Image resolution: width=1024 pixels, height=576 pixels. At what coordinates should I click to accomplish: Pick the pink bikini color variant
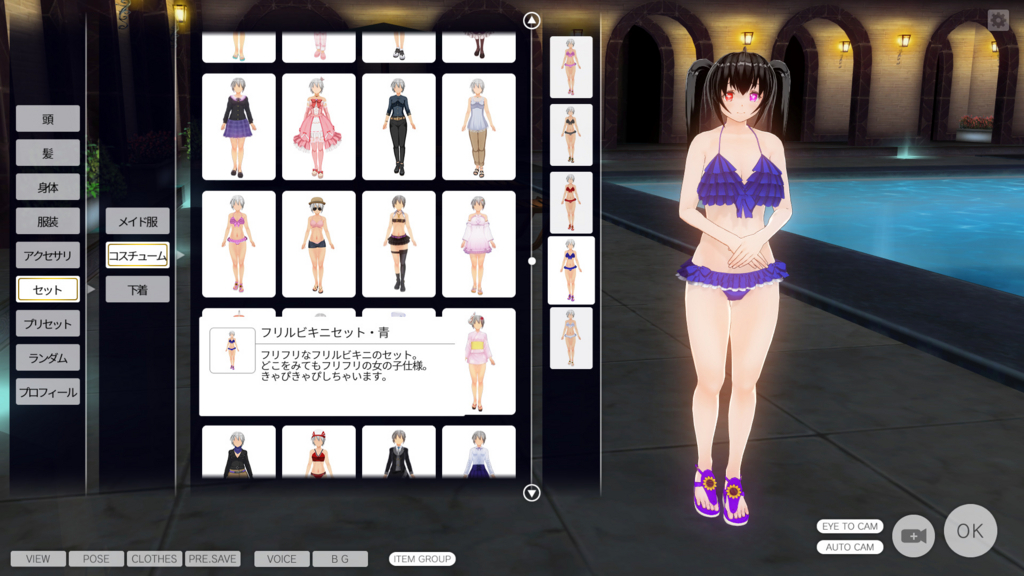coord(571,67)
